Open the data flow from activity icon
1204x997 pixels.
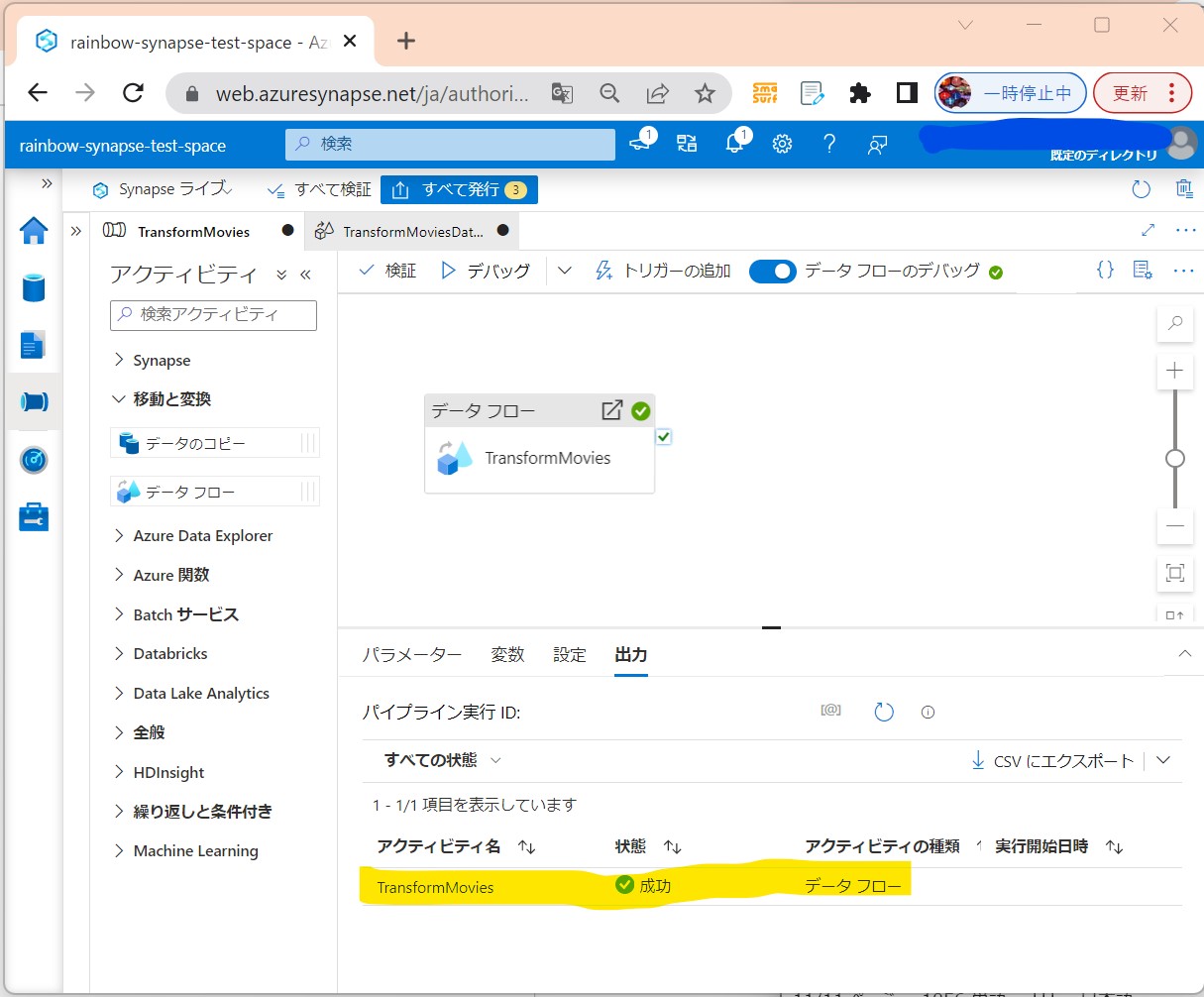(x=612, y=410)
